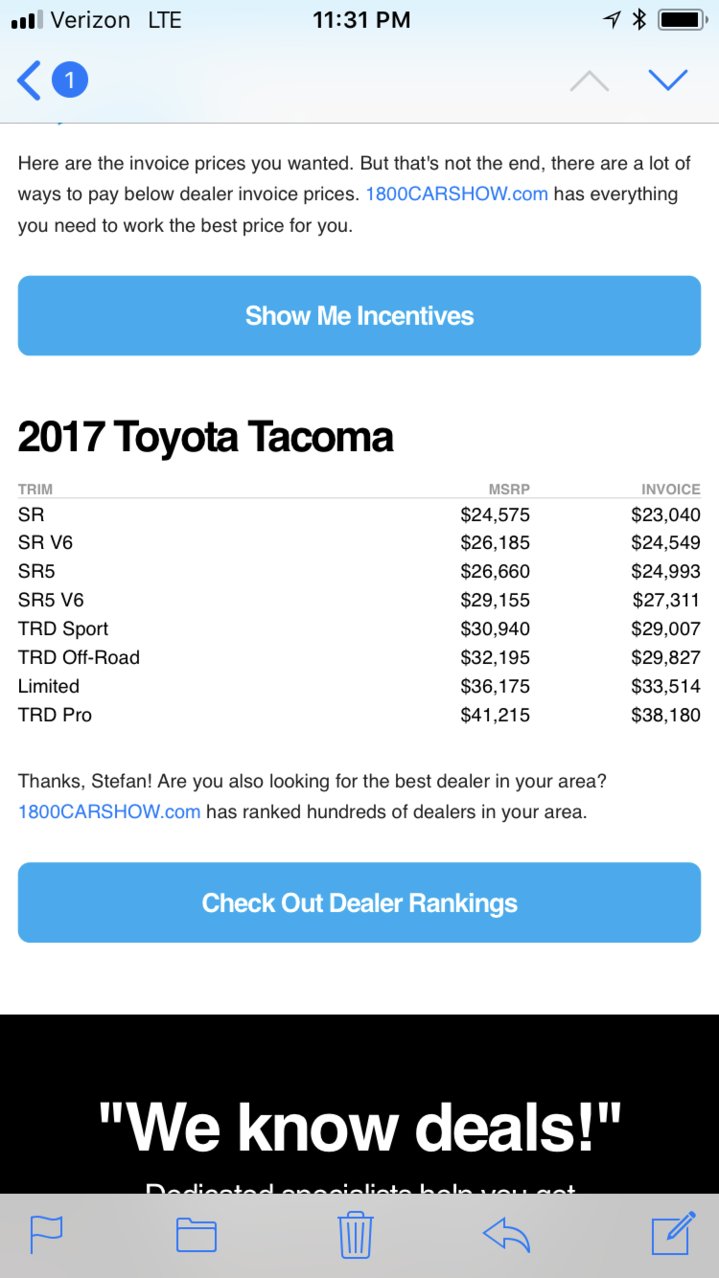This screenshot has height=1278, width=719.
Task: Flag this email with the flag icon
Action: coord(46,1235)
